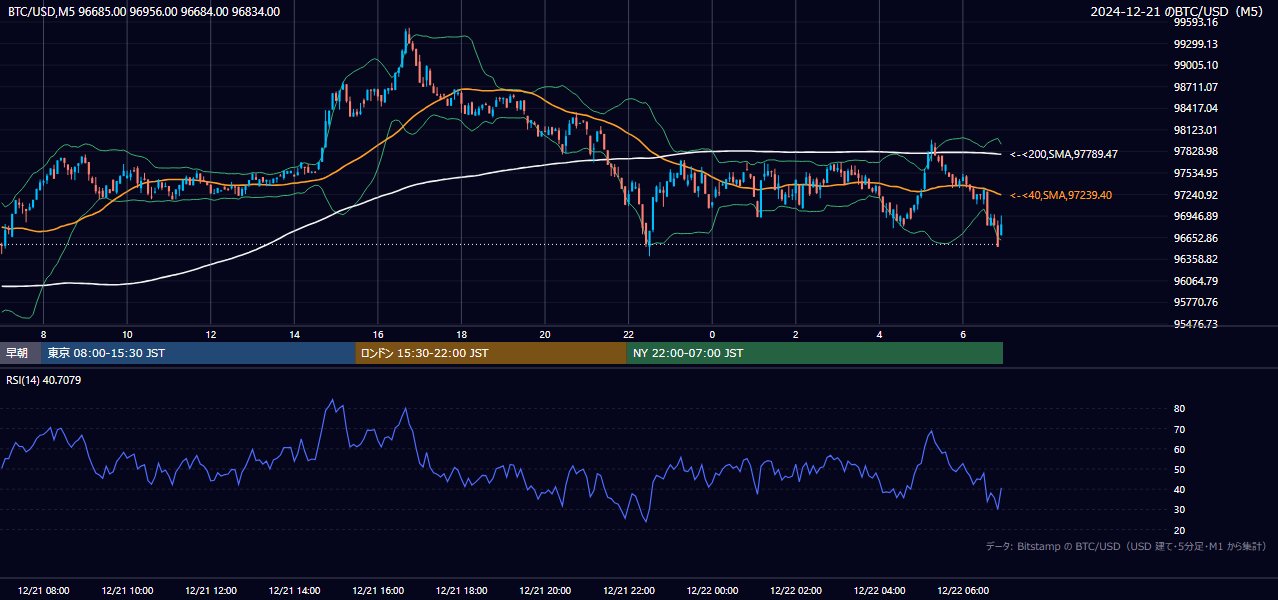Viewport: 1278px width, 600px height.
Task: Click the RSI(14) 40.7079 indicator label
Action: tap(44, 380)
